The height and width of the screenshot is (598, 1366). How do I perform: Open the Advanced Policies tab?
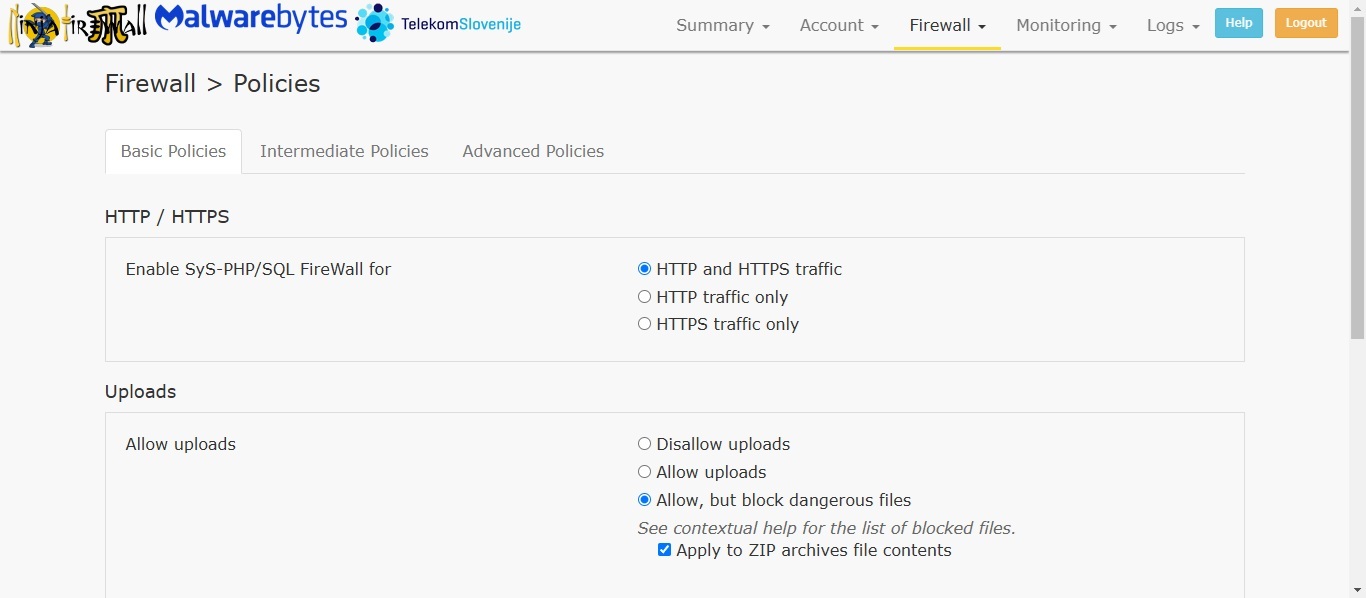(x=533, y=152)
